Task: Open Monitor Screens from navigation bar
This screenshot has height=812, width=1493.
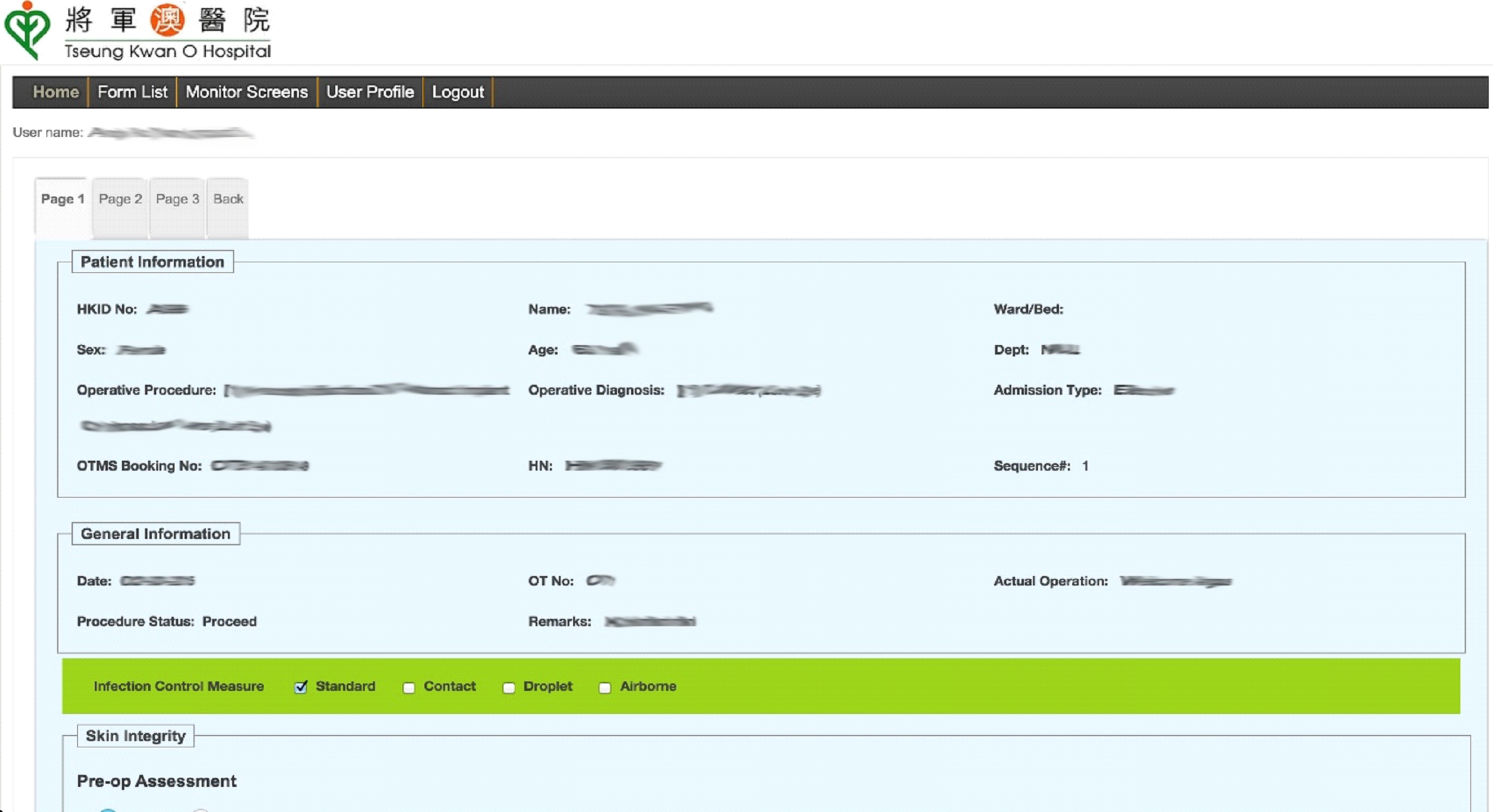Action: point(246,92)
